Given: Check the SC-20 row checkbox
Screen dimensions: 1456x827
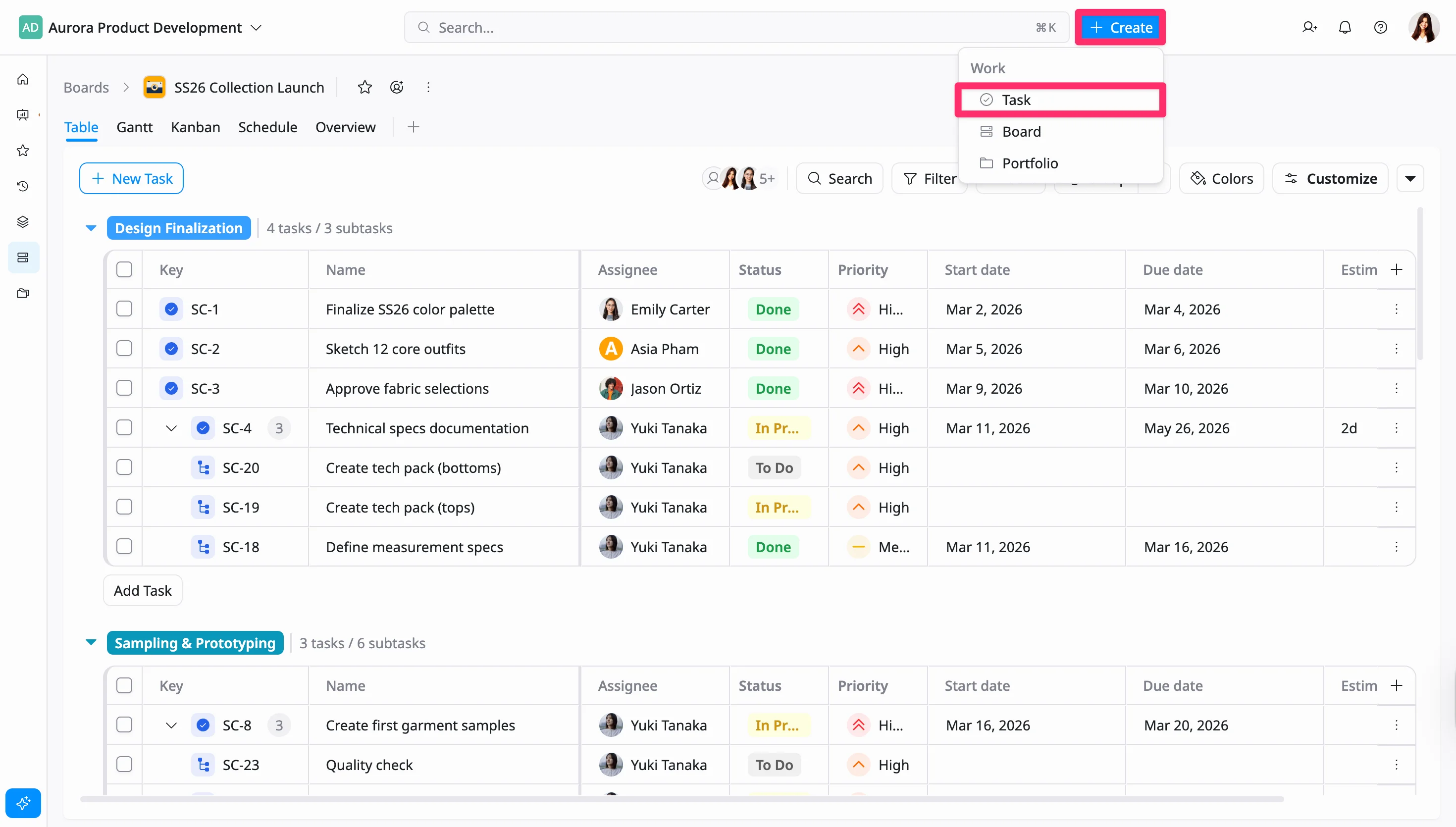Looking at the screenshot, I should 124,467.
